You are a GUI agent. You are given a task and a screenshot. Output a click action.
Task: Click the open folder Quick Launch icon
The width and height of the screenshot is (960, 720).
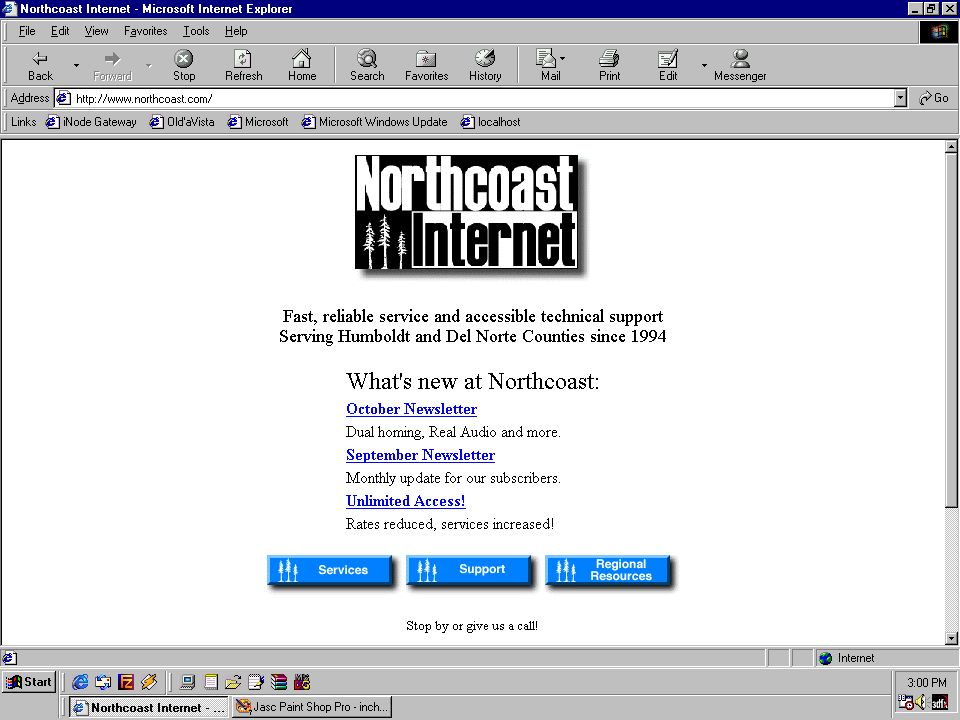[233, 682]
